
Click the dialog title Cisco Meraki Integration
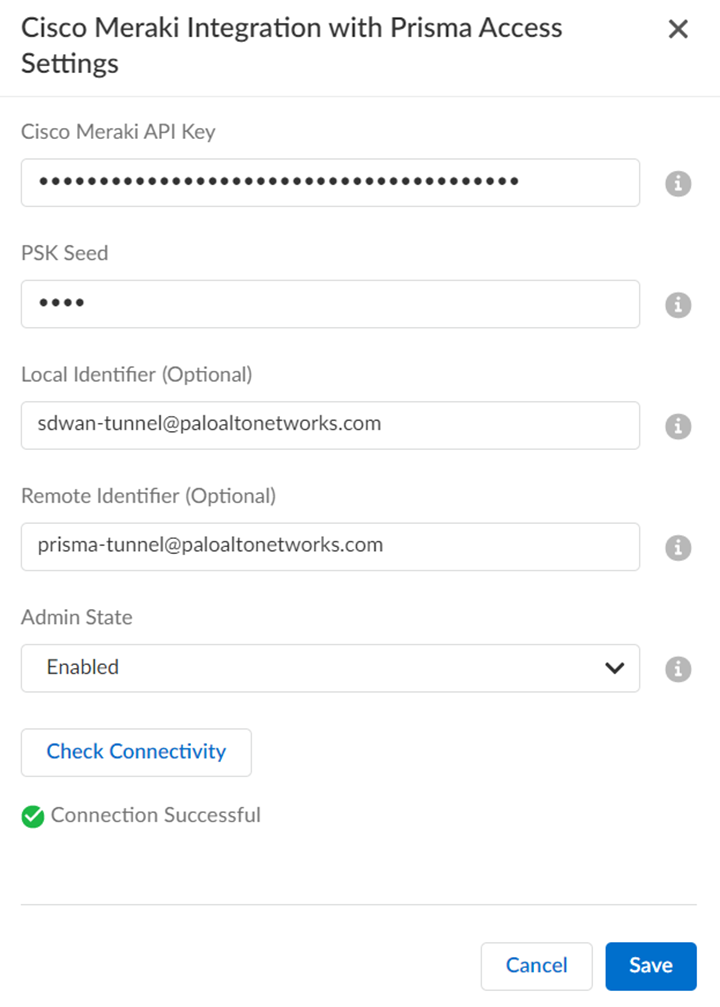point(291,27)
